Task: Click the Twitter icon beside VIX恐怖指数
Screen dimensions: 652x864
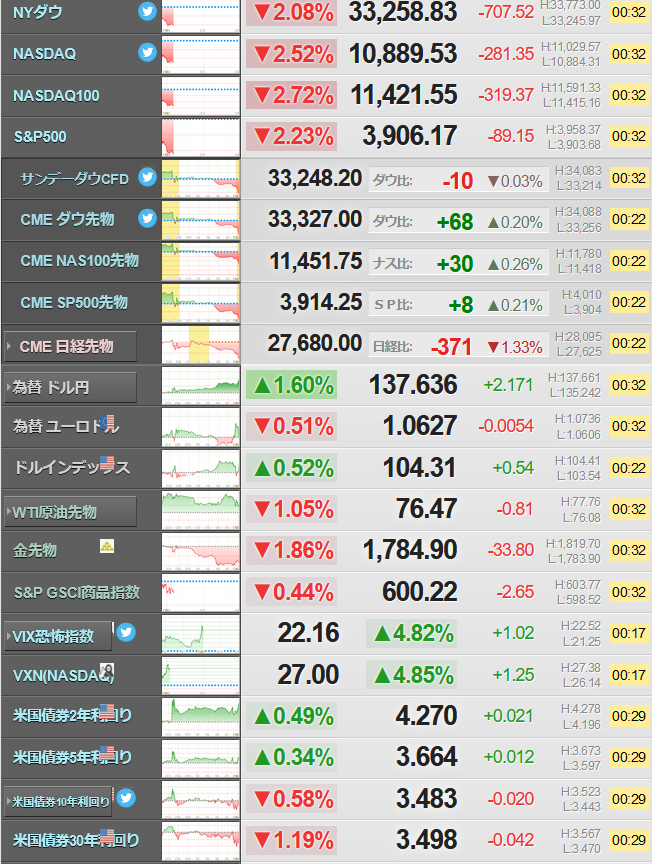Action: tap(126, 632)
